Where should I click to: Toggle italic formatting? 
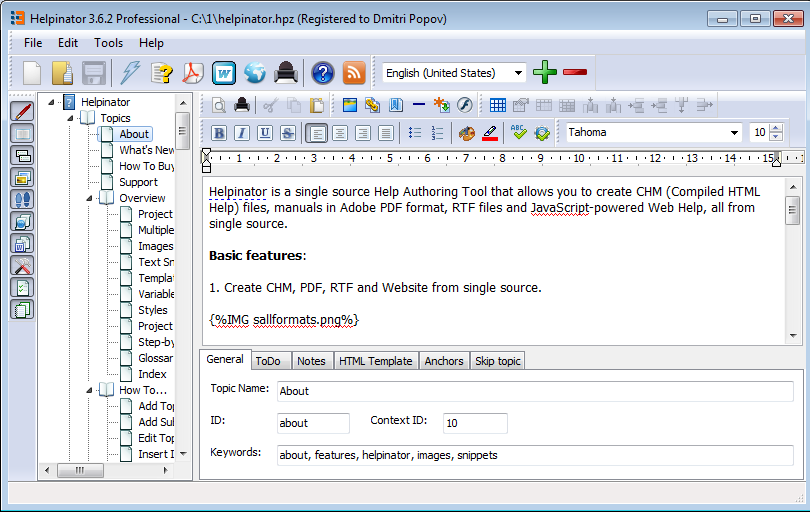point(242,133)
